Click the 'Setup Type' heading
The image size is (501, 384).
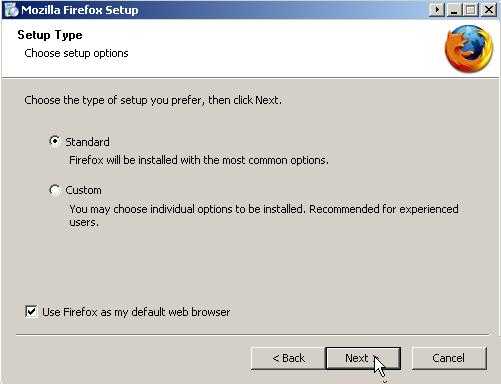(50, 35)
